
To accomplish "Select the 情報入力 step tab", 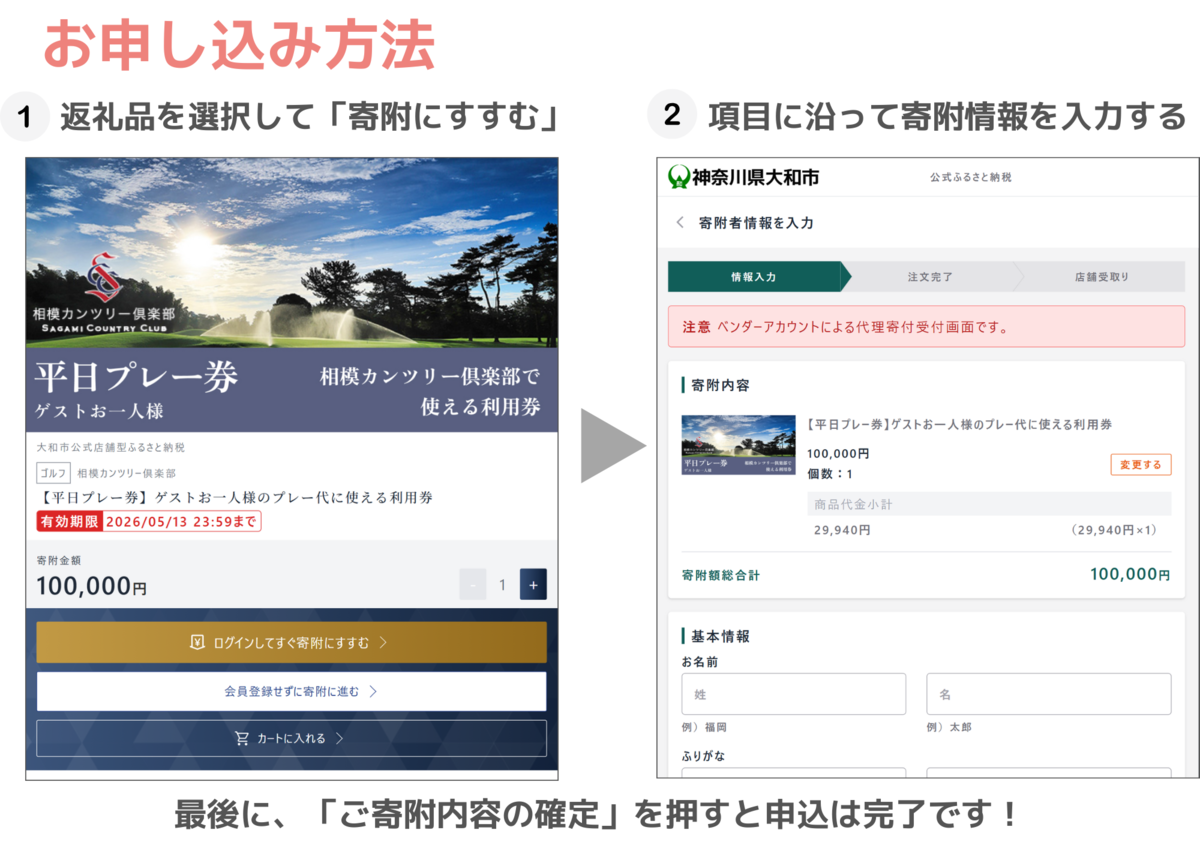I will click(x=754, y=277).
